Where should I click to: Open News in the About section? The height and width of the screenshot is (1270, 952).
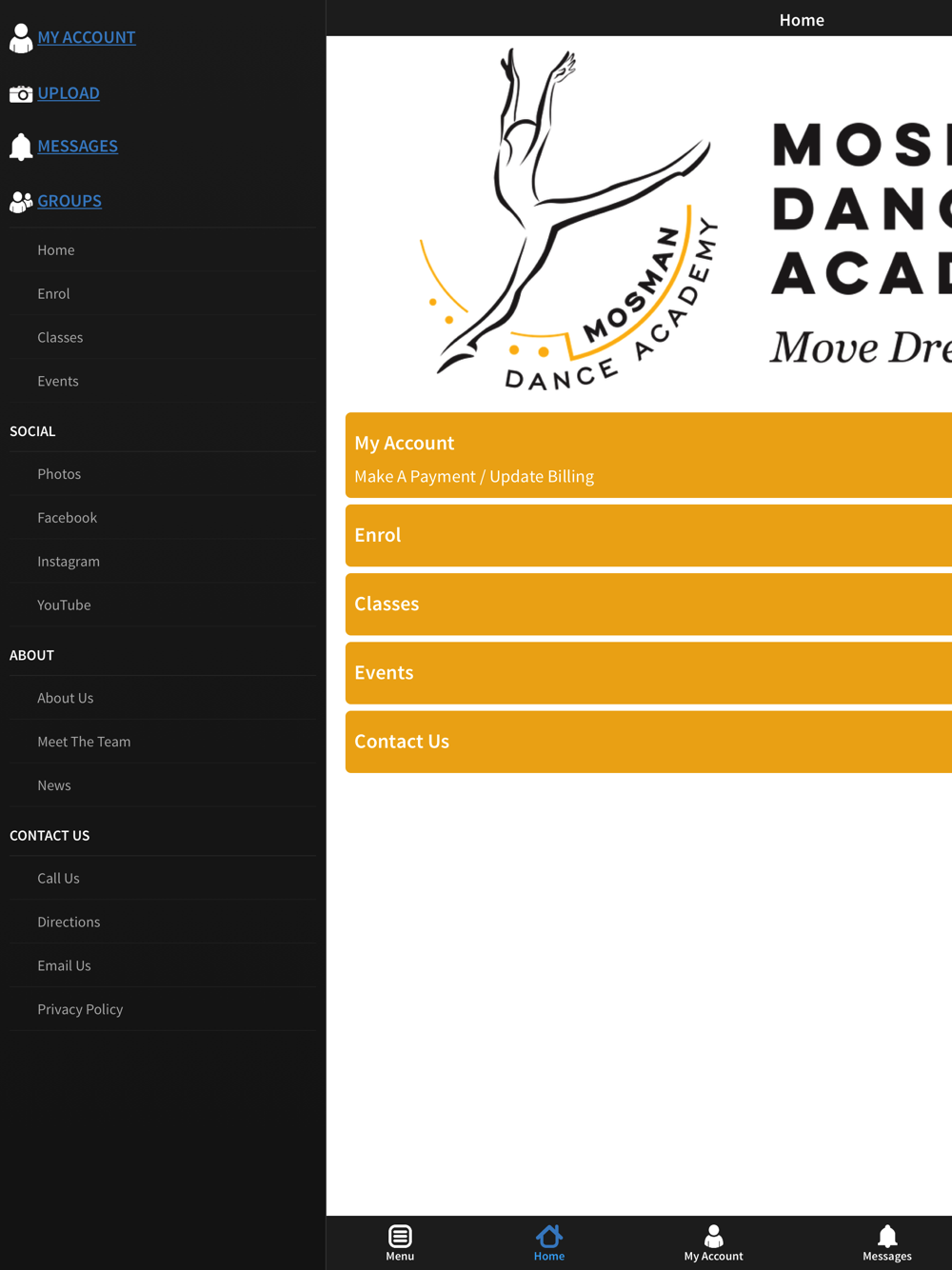[x=163, y=785]
